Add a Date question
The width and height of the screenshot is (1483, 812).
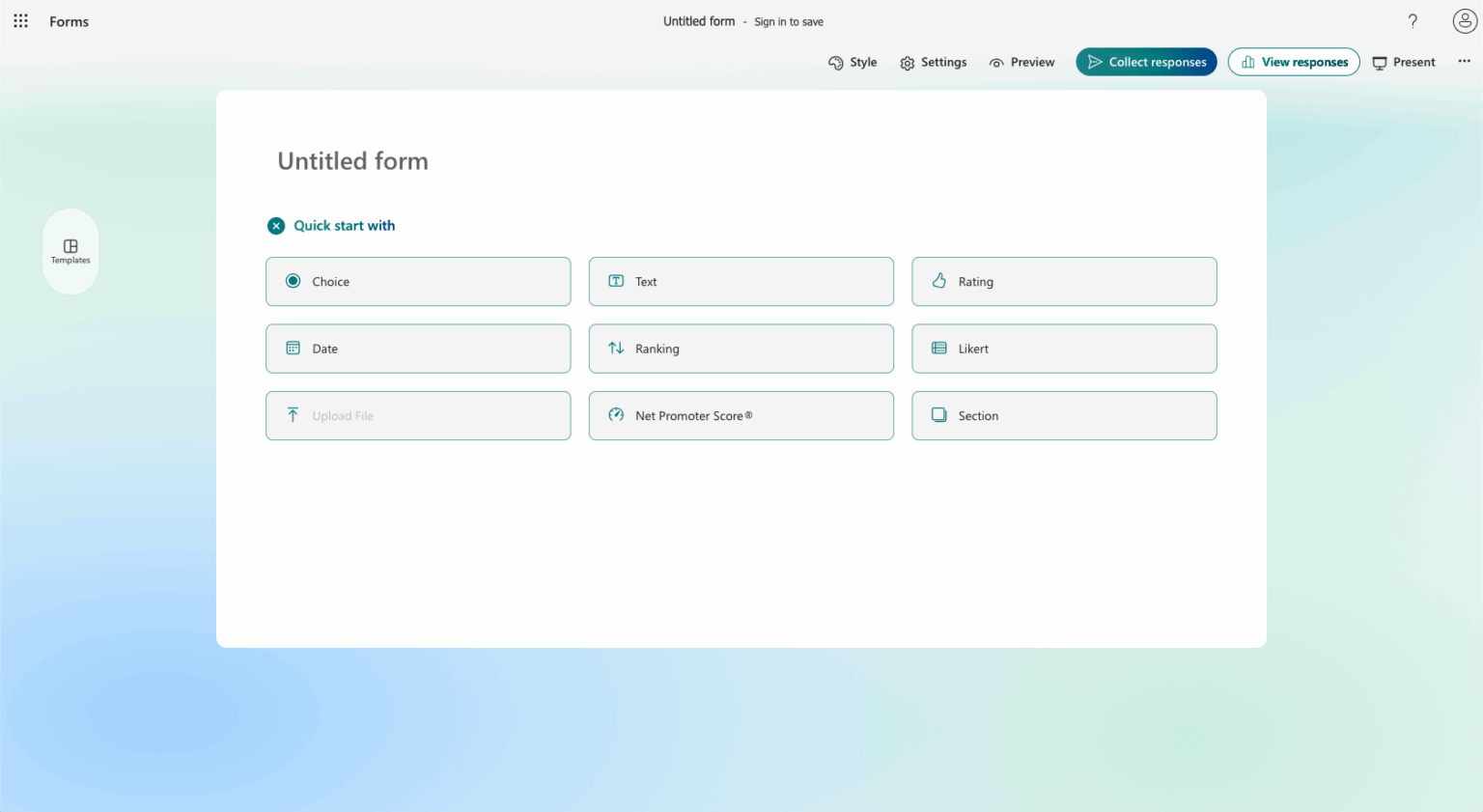[x=418, y=349]
